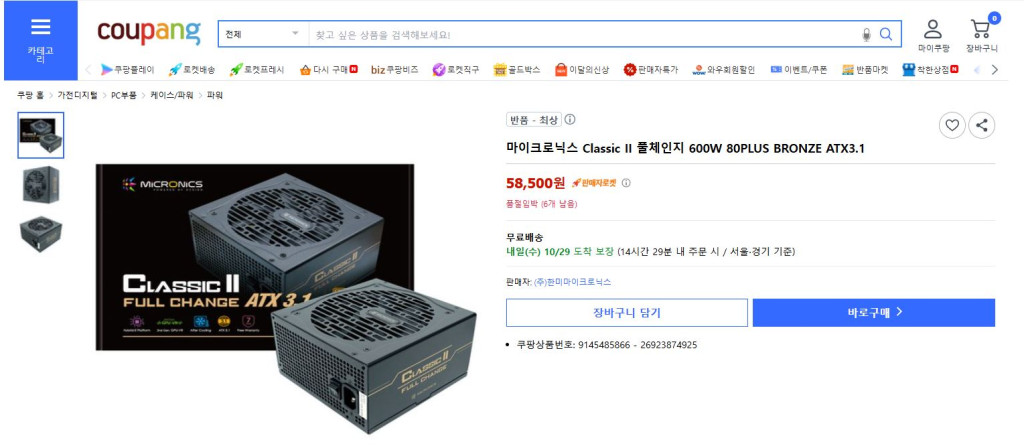Click the microphone voice search icon
1024x448 pixels.
(x=867, y=35)
